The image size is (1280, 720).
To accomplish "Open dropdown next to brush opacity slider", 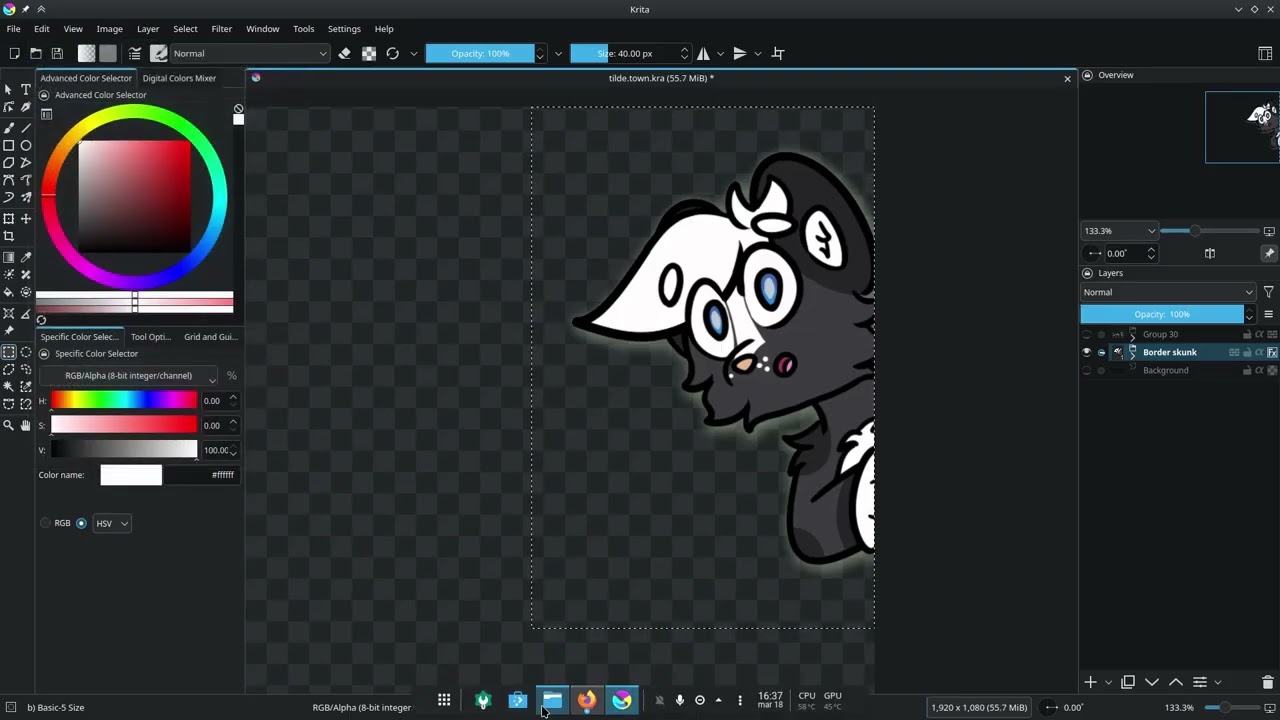I will pyautogui.click(x=558, y=53).
